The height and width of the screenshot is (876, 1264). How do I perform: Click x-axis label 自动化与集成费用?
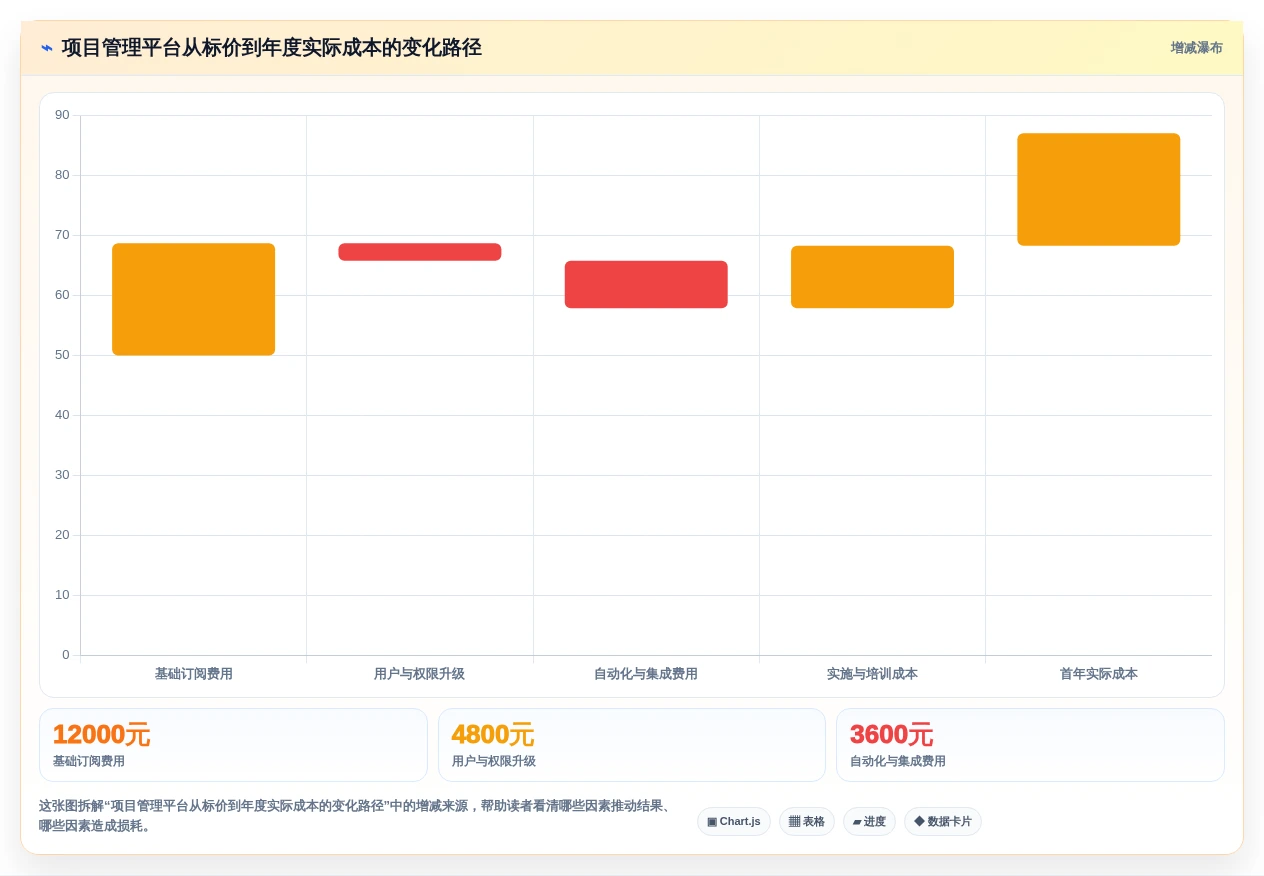646,674
